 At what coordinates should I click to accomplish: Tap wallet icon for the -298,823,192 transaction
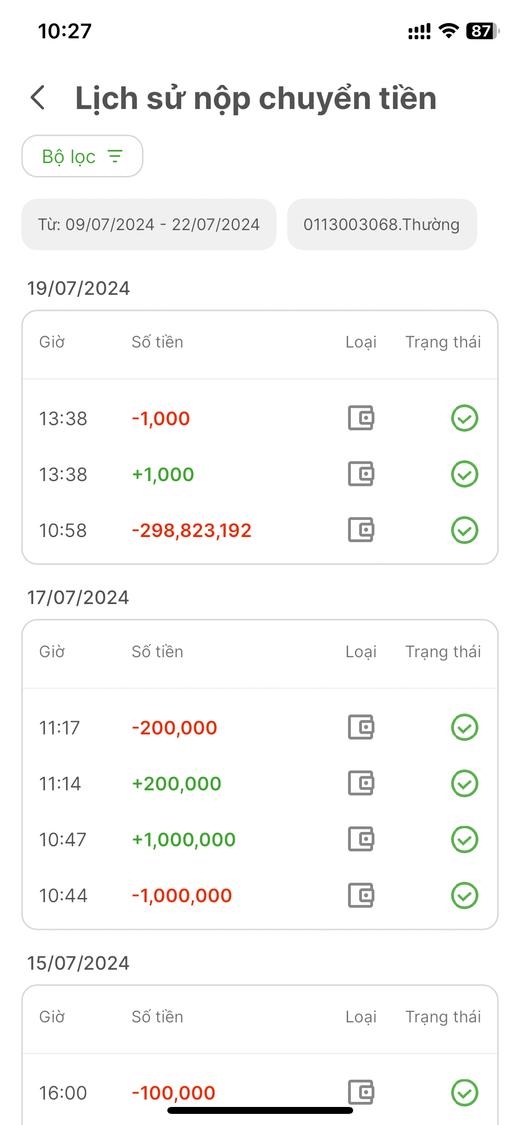point(361,530)
